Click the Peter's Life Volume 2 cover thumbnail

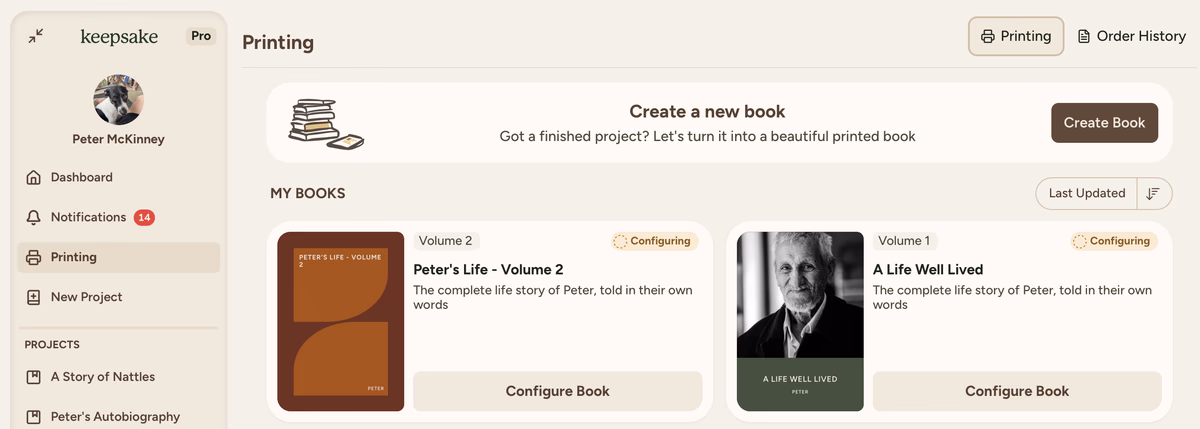tap(341, 321)
